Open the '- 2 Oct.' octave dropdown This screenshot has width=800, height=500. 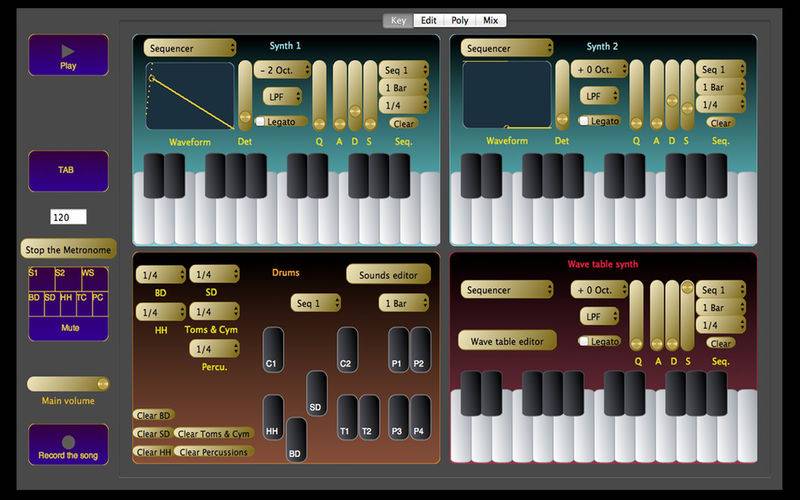point(282,71)
